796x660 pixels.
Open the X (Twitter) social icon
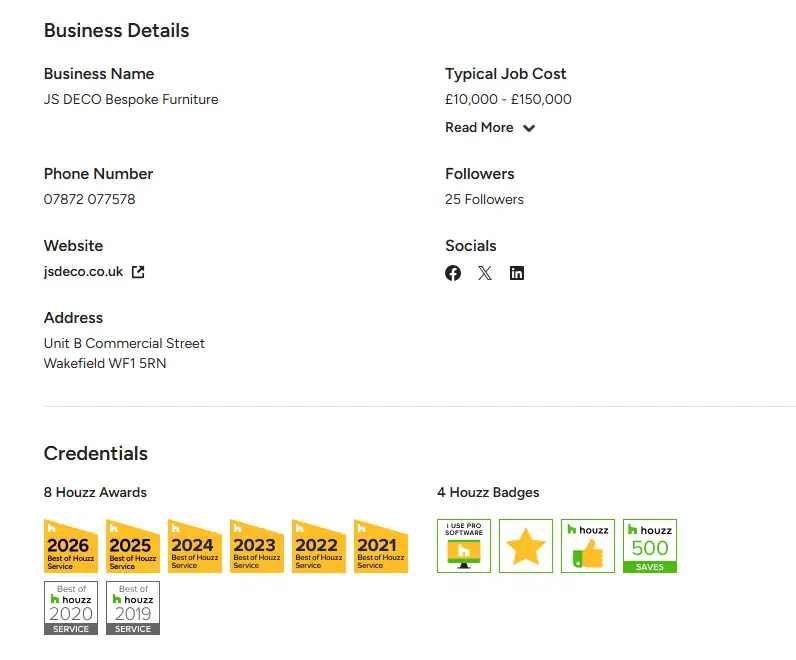485,273
